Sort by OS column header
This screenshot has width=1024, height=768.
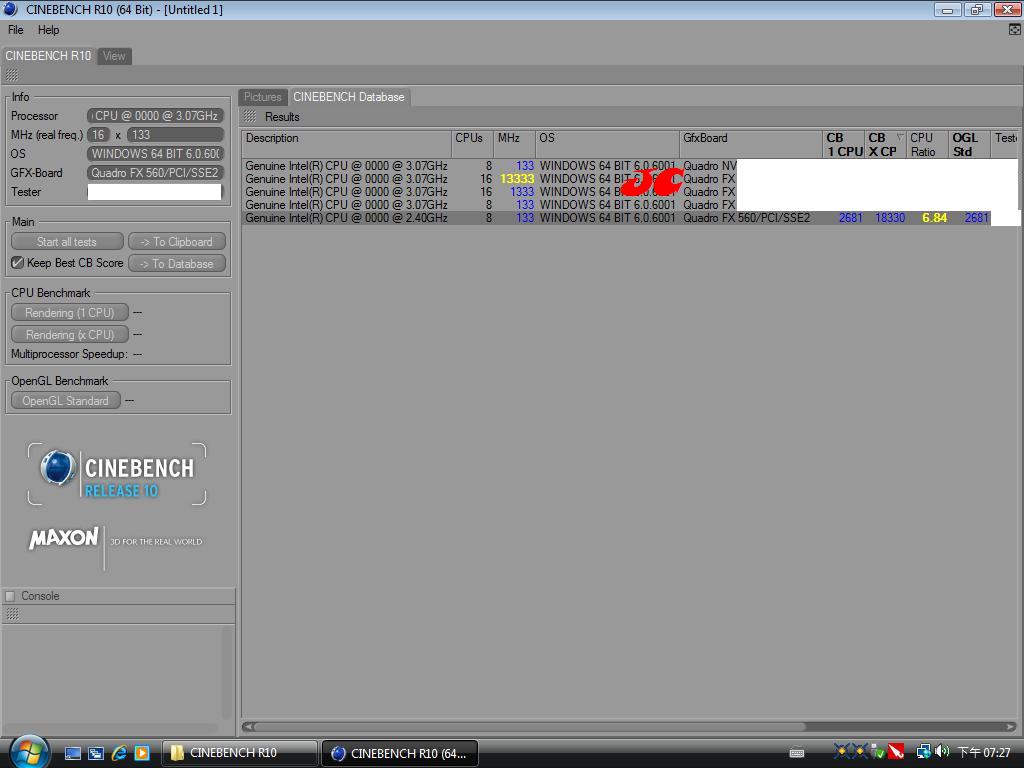(607, 144)
